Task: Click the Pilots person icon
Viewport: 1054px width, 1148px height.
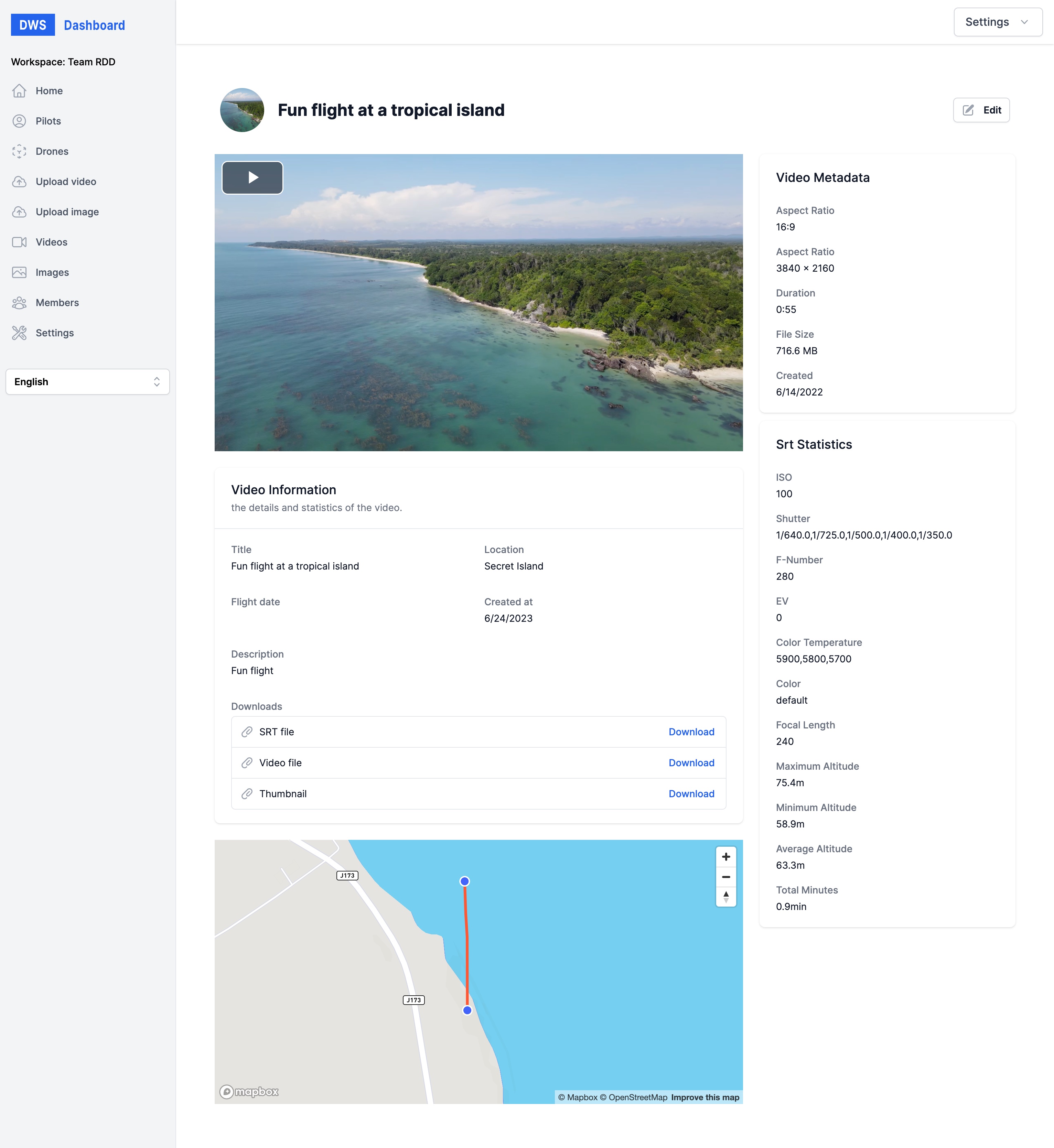Action: [x=19, y=121]
